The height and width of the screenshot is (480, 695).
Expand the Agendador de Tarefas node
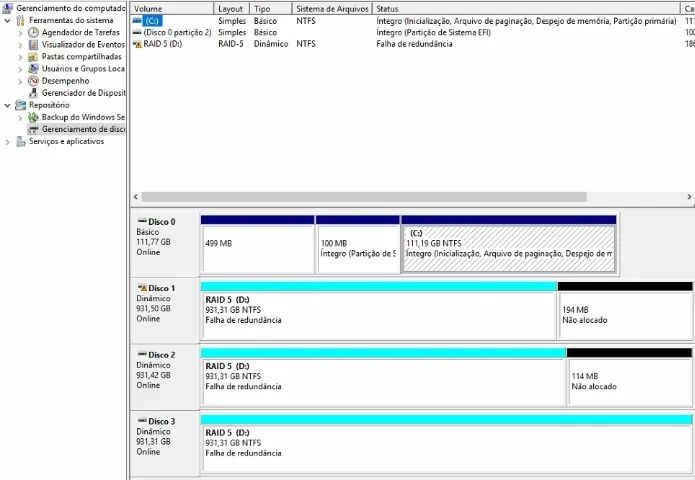click(x=20, y=33)
